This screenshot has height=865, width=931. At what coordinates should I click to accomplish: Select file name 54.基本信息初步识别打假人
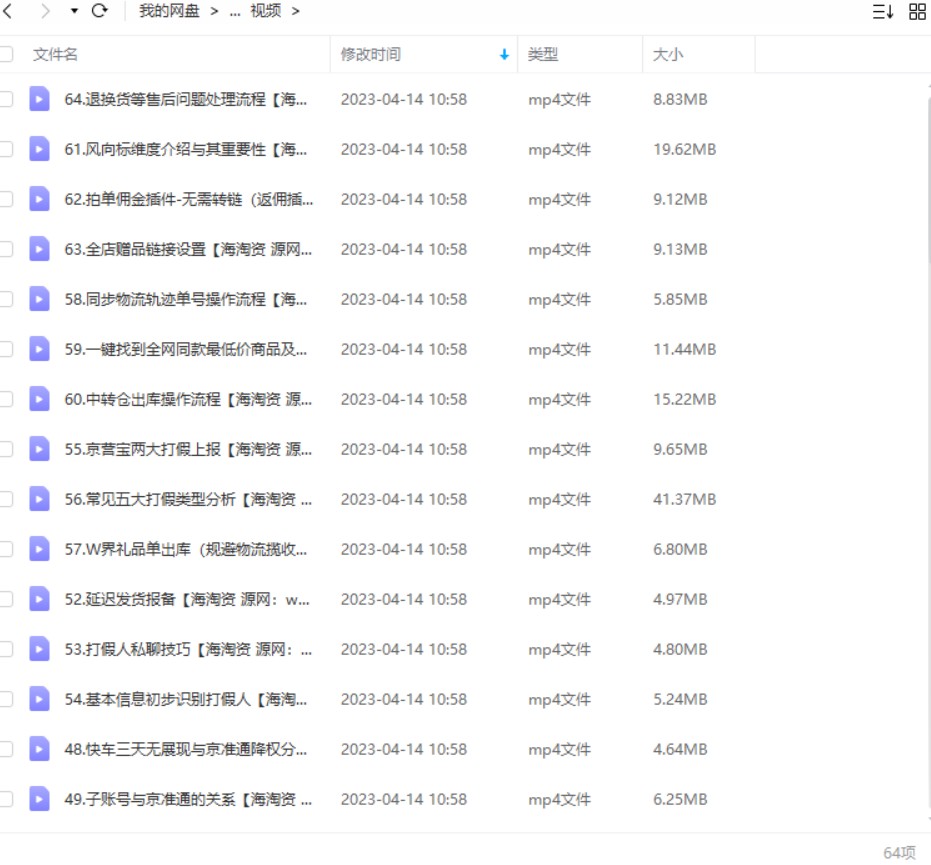(186, 699)
